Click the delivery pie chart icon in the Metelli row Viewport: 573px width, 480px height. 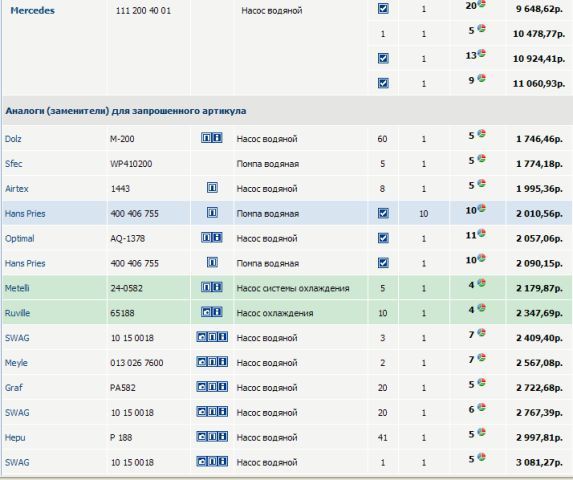click(x=482, y=283)
